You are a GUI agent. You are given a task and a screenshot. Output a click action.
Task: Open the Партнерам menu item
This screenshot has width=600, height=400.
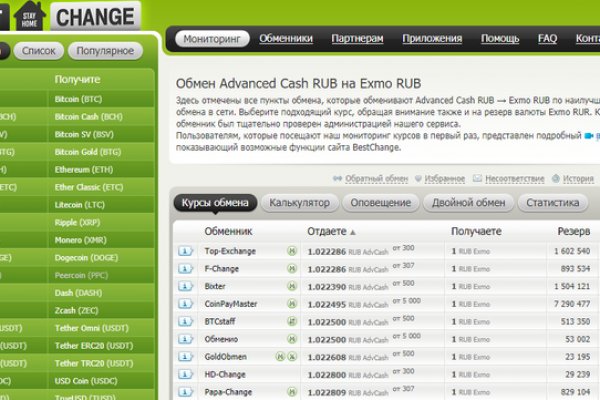point(357,39)
